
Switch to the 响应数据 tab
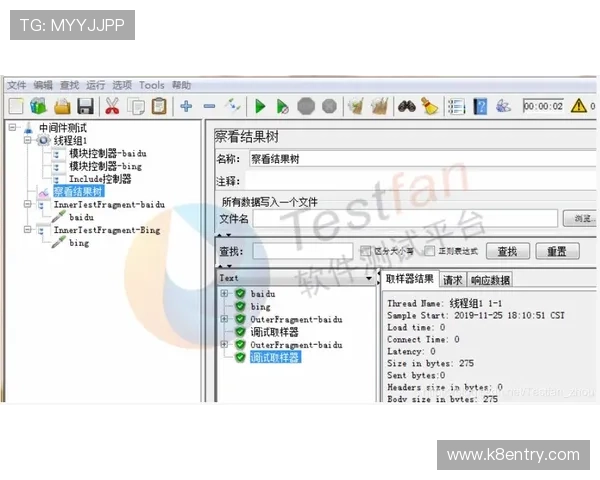pos(490,280)
